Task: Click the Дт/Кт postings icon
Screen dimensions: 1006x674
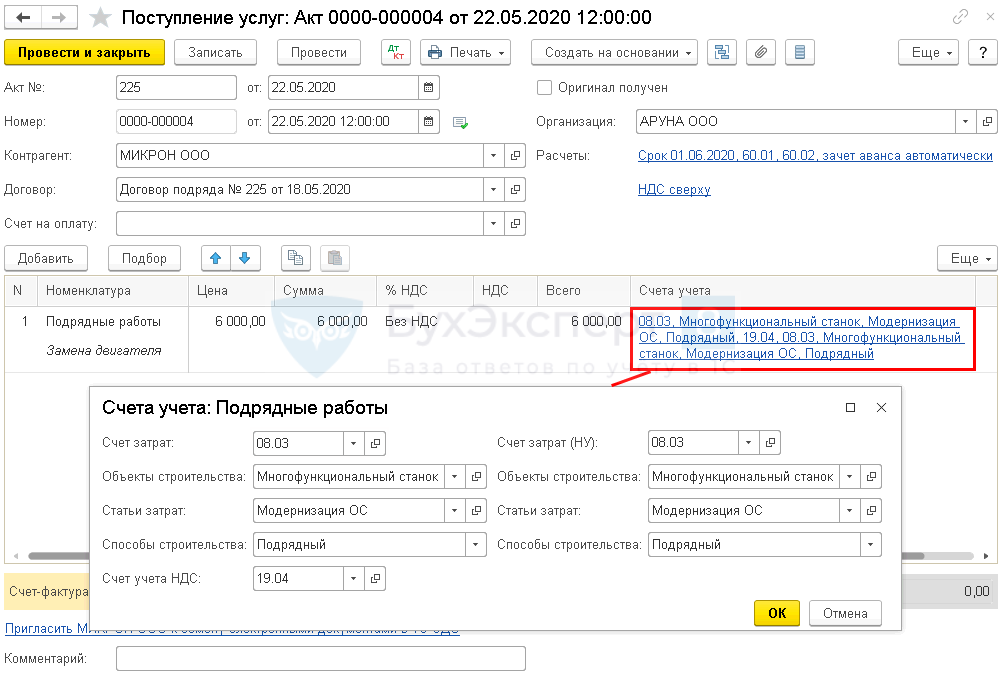Action: [x=396, y=52]
